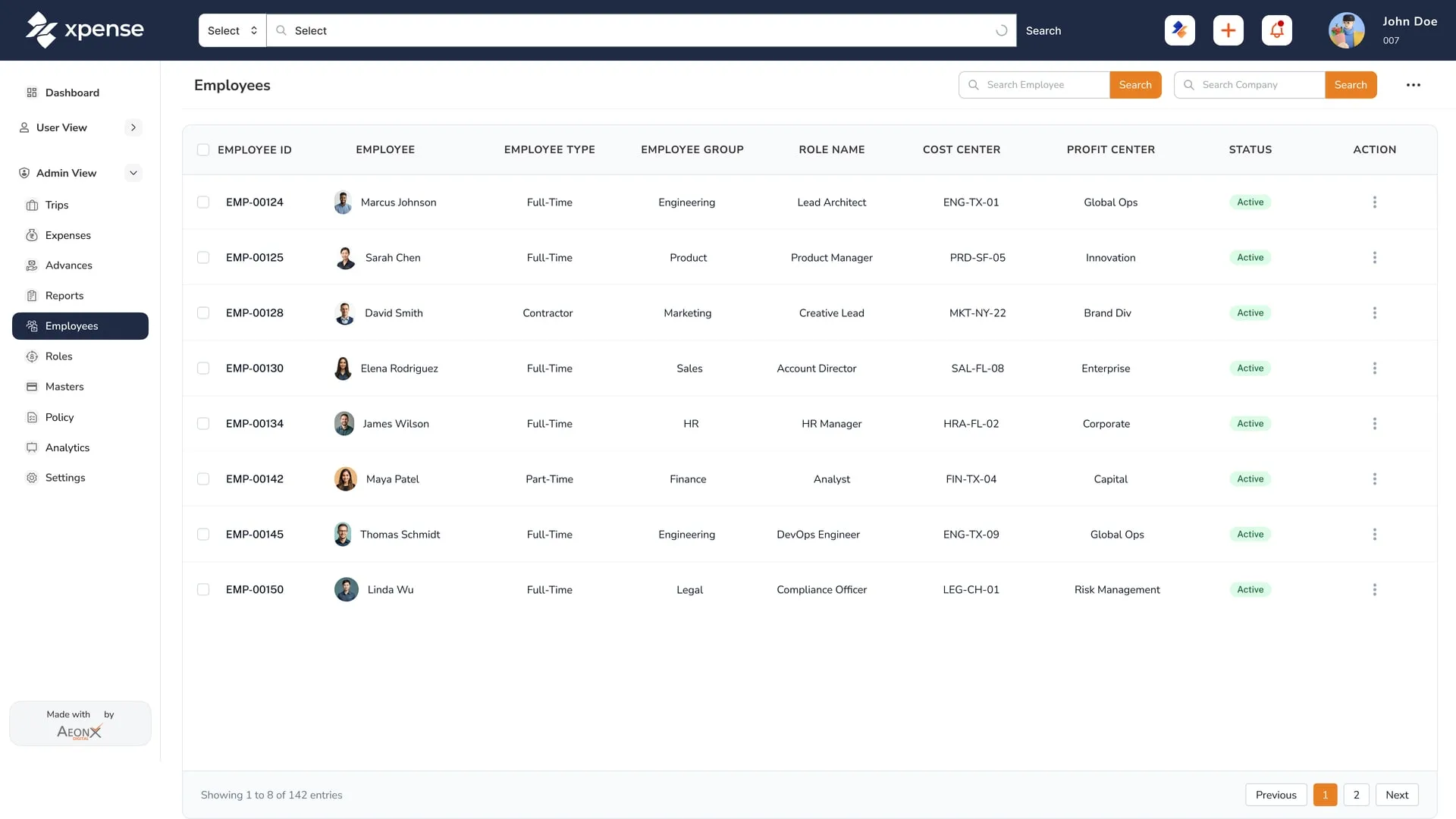Click the orange plus add icon

click(1228, 30)
